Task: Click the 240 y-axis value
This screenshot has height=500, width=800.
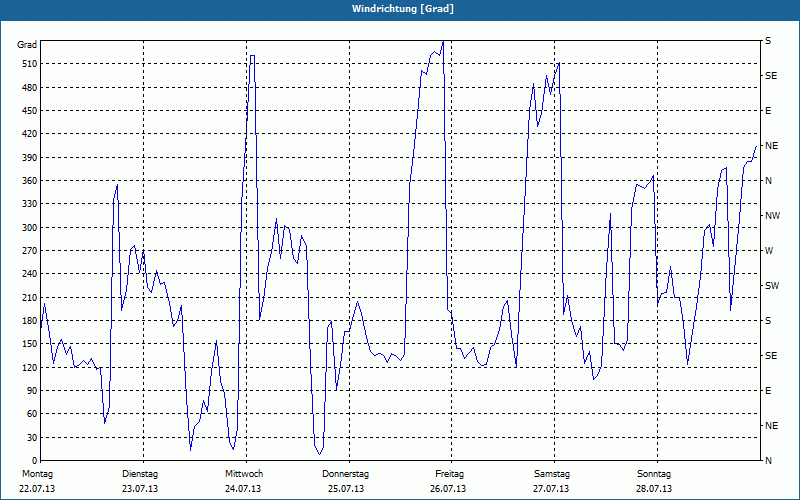Action: (30, 274)
